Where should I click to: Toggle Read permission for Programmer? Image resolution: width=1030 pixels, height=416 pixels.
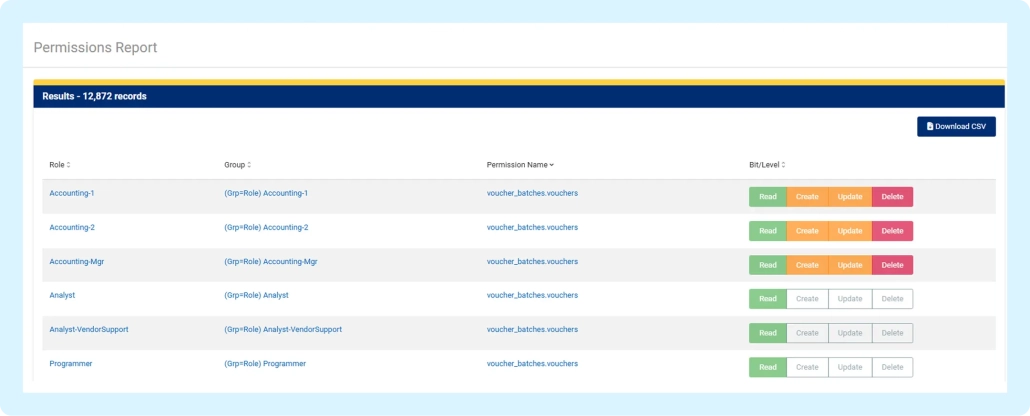[x=767, y=367]
